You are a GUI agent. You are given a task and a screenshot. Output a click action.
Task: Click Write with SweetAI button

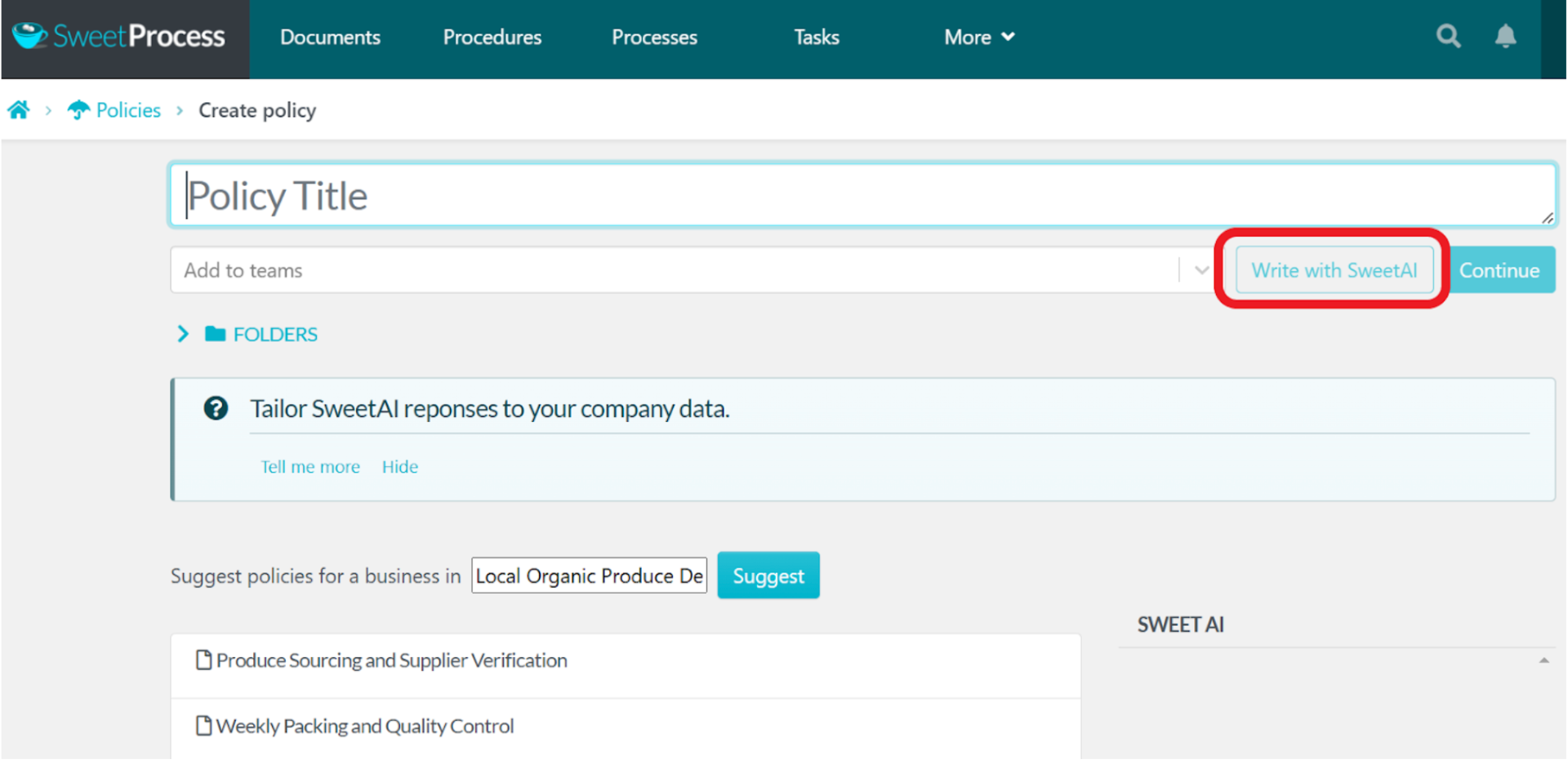coord(1334,270)
